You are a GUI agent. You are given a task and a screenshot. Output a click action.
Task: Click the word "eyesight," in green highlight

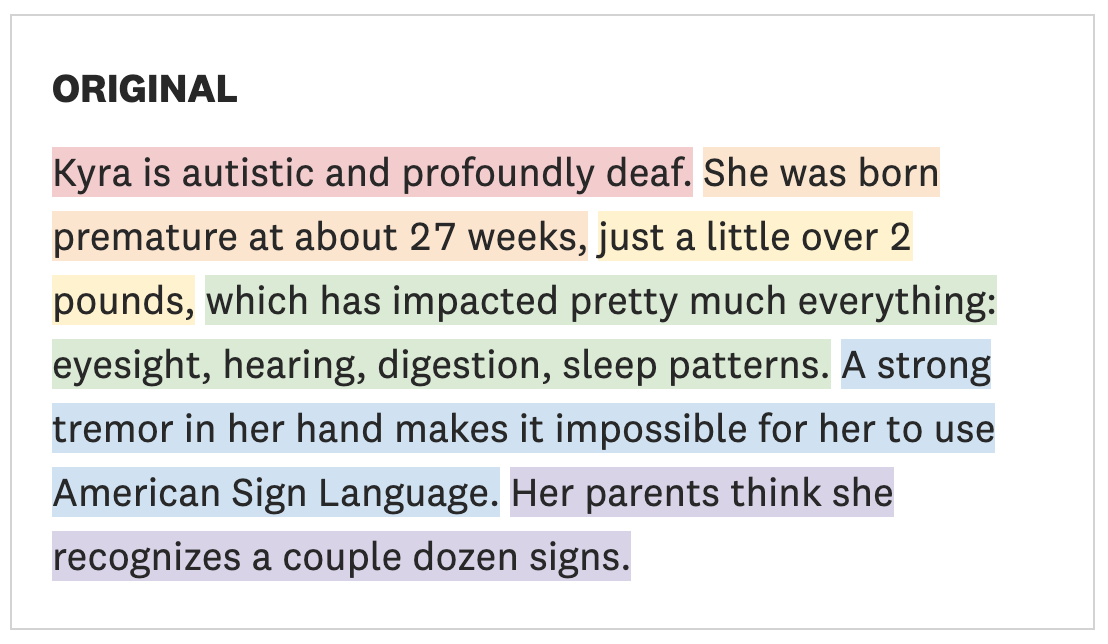click(x=131, y=365)
